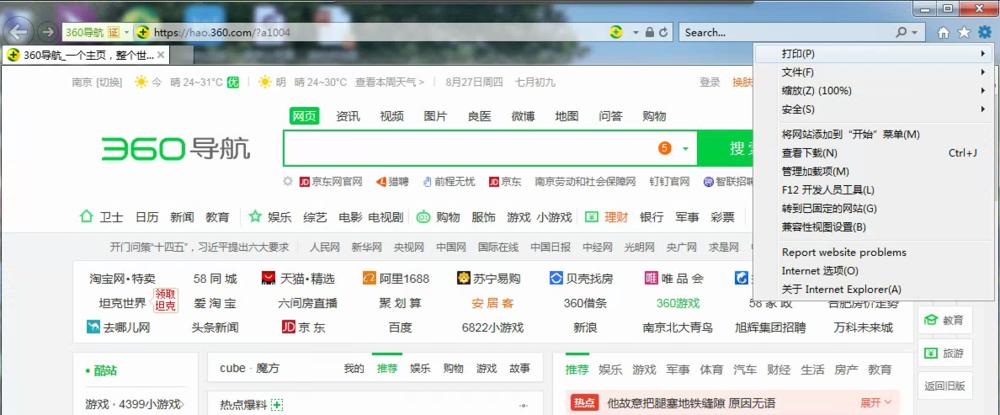Click the search magnifier icon in Search box
Image resolution: width=1000 pixels, height=415 pixels.
click(x=902, y=32)
